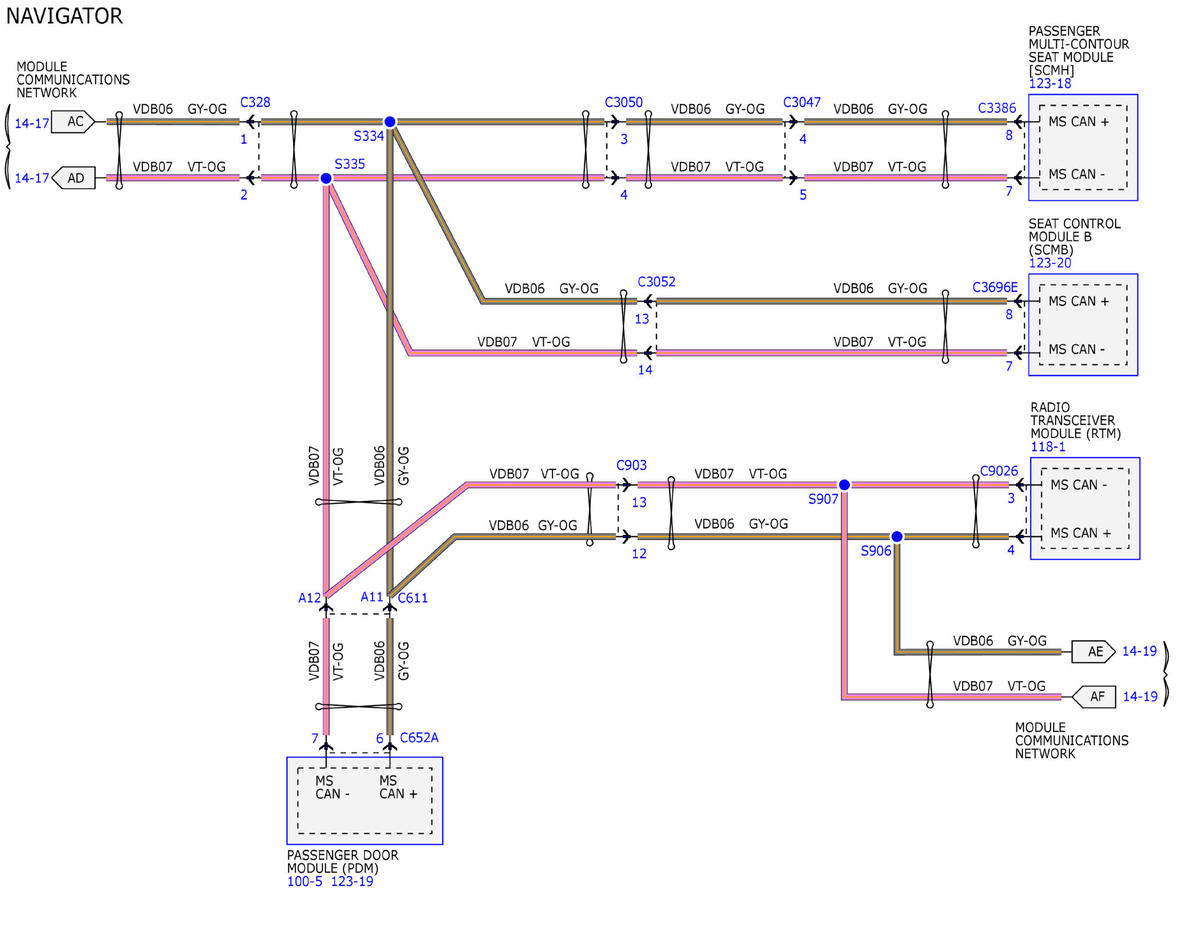The width and height of the screenshot is (1200, 927).
Task: Click pin 7 above Passenger Door Module
Action: pos(315,739)
